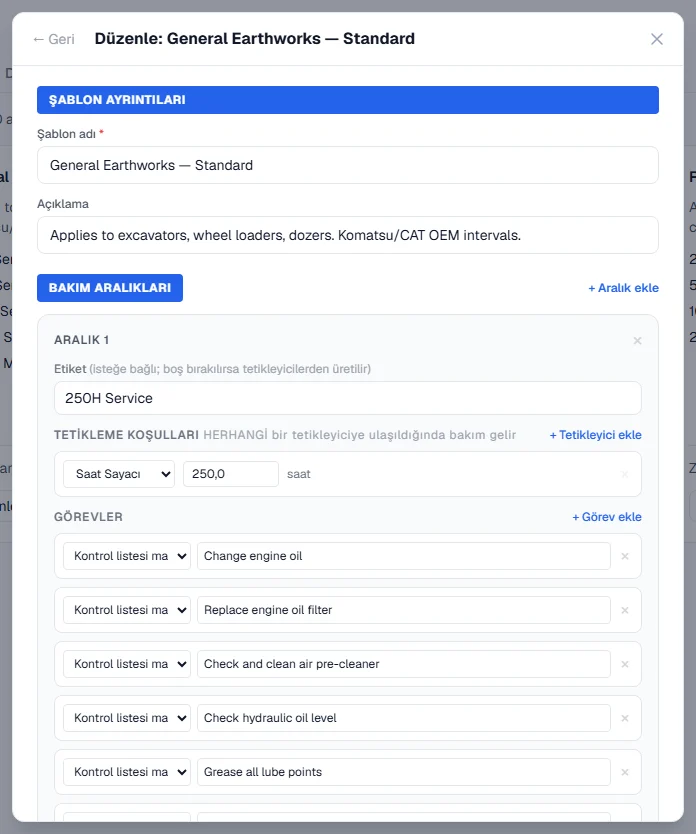
Task: Remove the Grease all lube points task
Action: pos(625,772)
